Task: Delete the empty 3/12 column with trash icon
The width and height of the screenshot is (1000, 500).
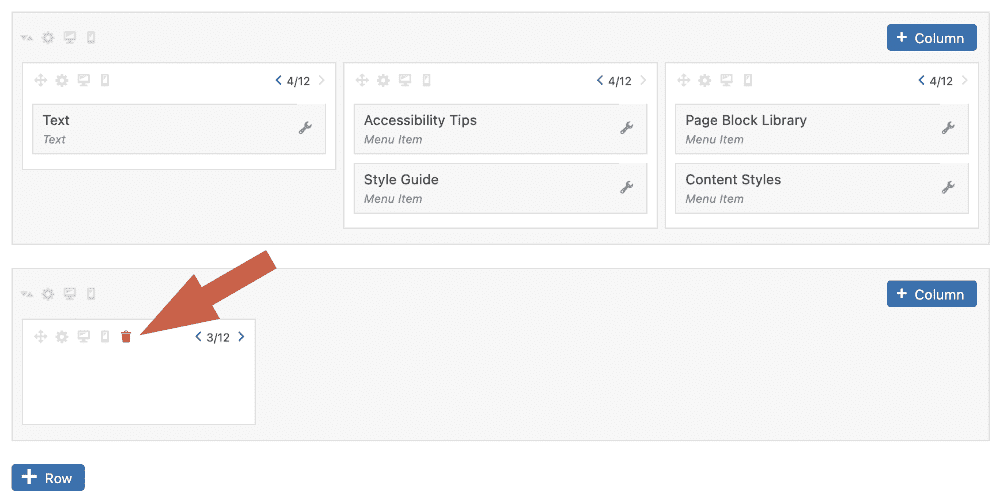Action: (x=126, y=337)
